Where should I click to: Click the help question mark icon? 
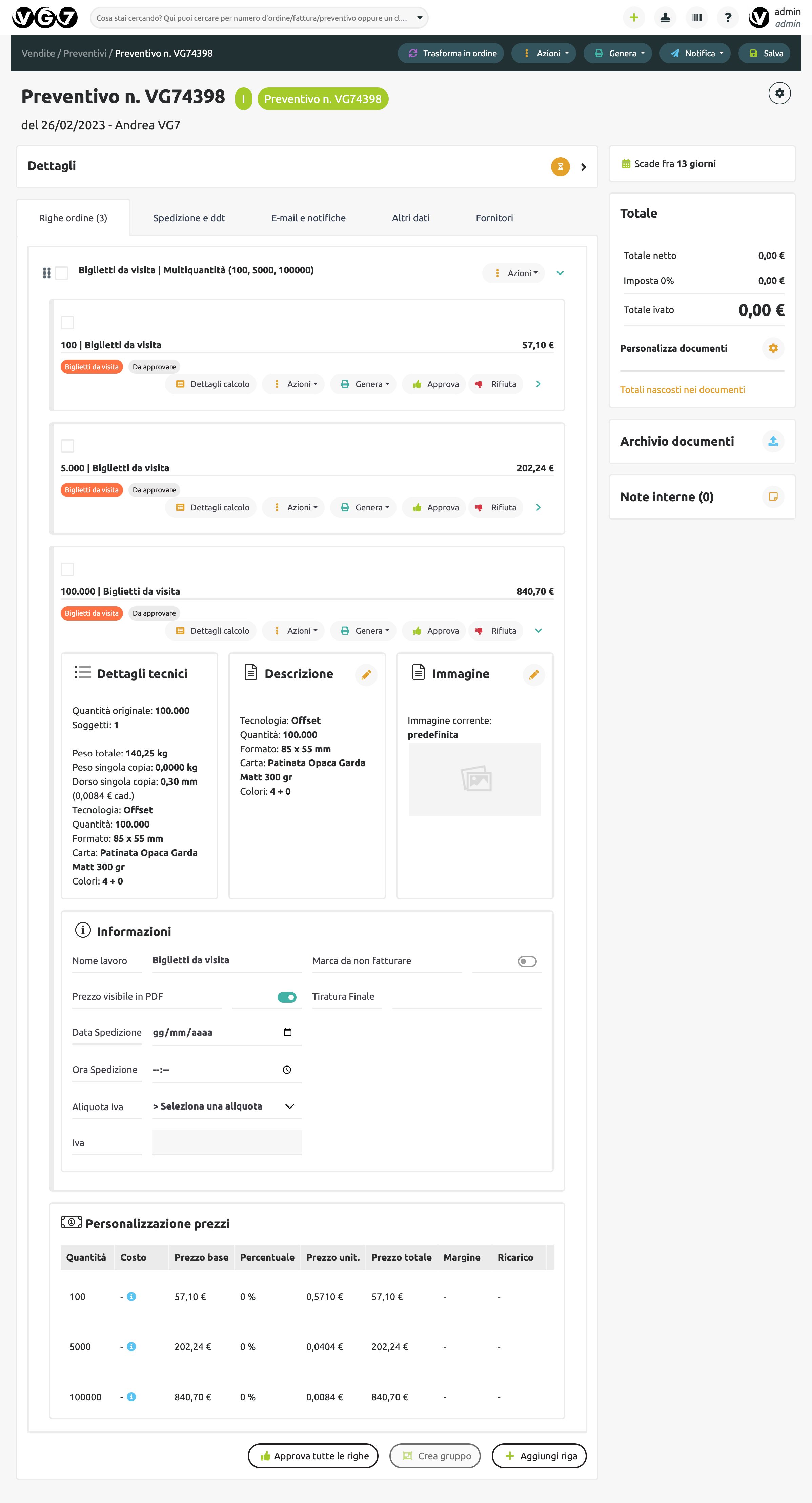(x=727, y=18)
